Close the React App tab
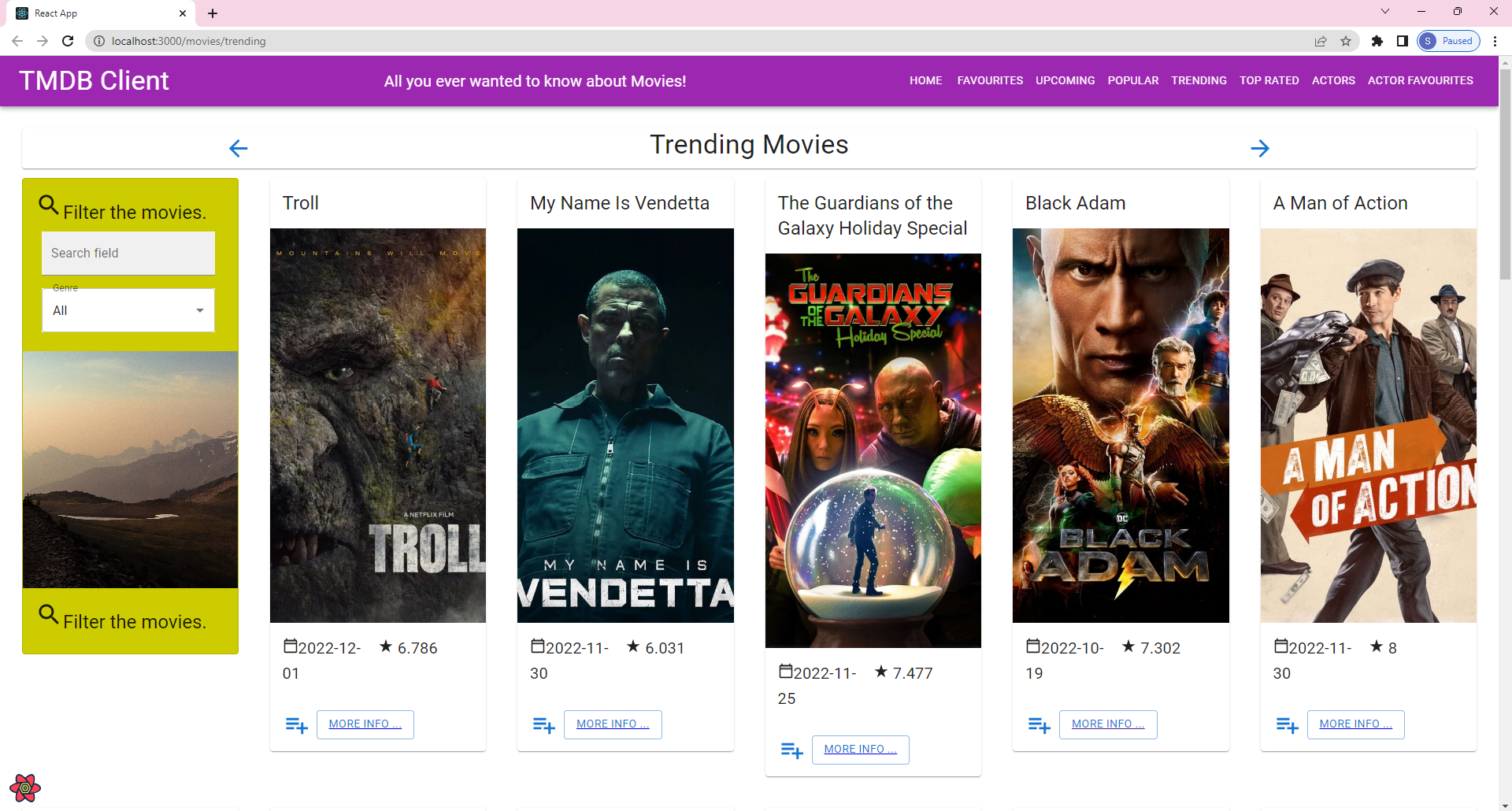 click(183, 13)
